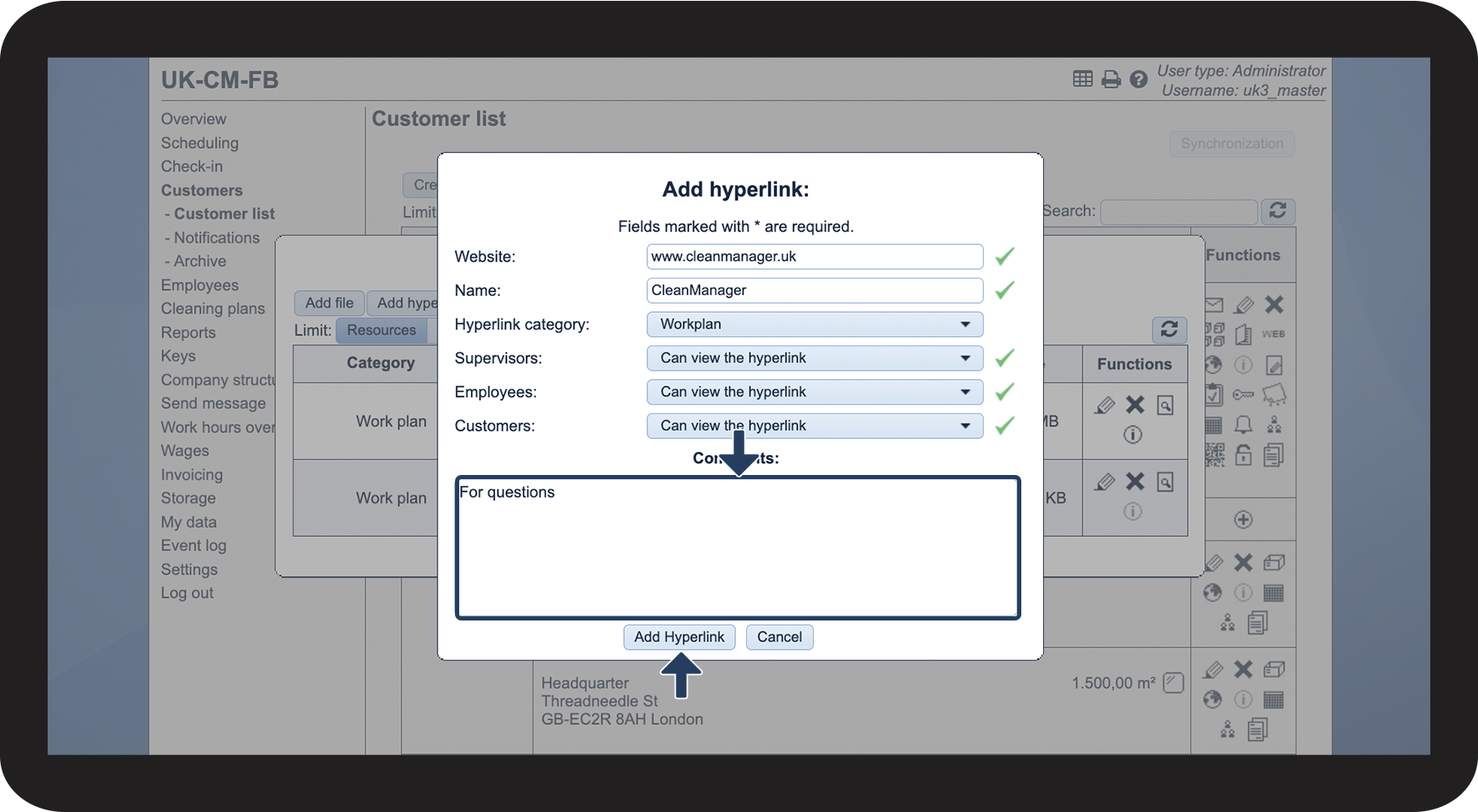Screen dimensions: 1478x812
Task: Focus the Comments text area
Action: 738,548
